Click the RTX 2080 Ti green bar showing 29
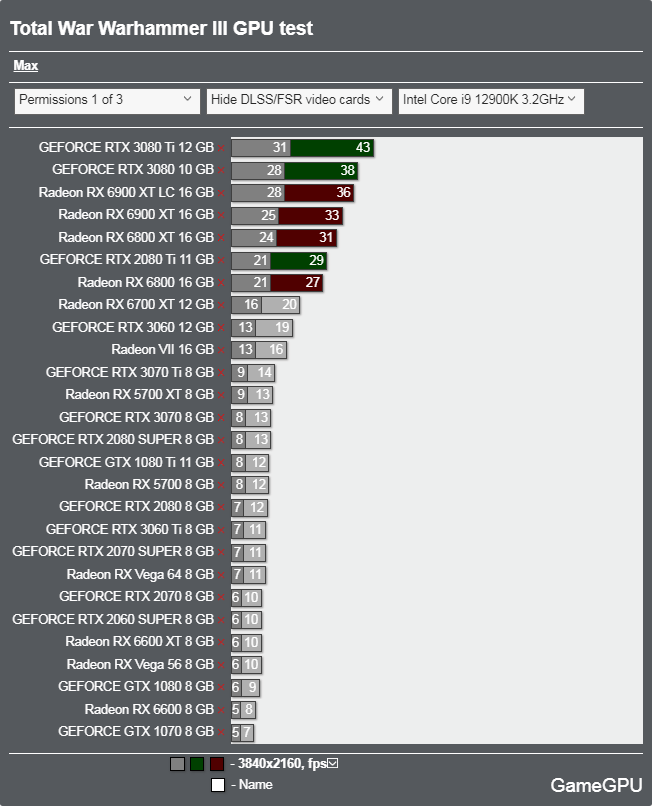Viewport: 652px width, 806px height. 299,261
